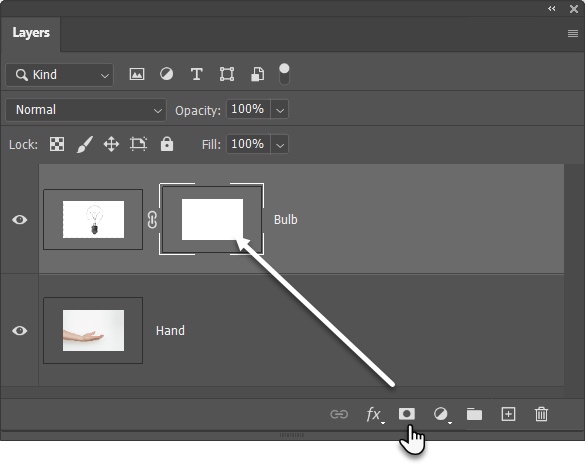Open the Normal blend mode dropdown
The width and height of the screenshot is (585, 470).
[x=86, y=110]
